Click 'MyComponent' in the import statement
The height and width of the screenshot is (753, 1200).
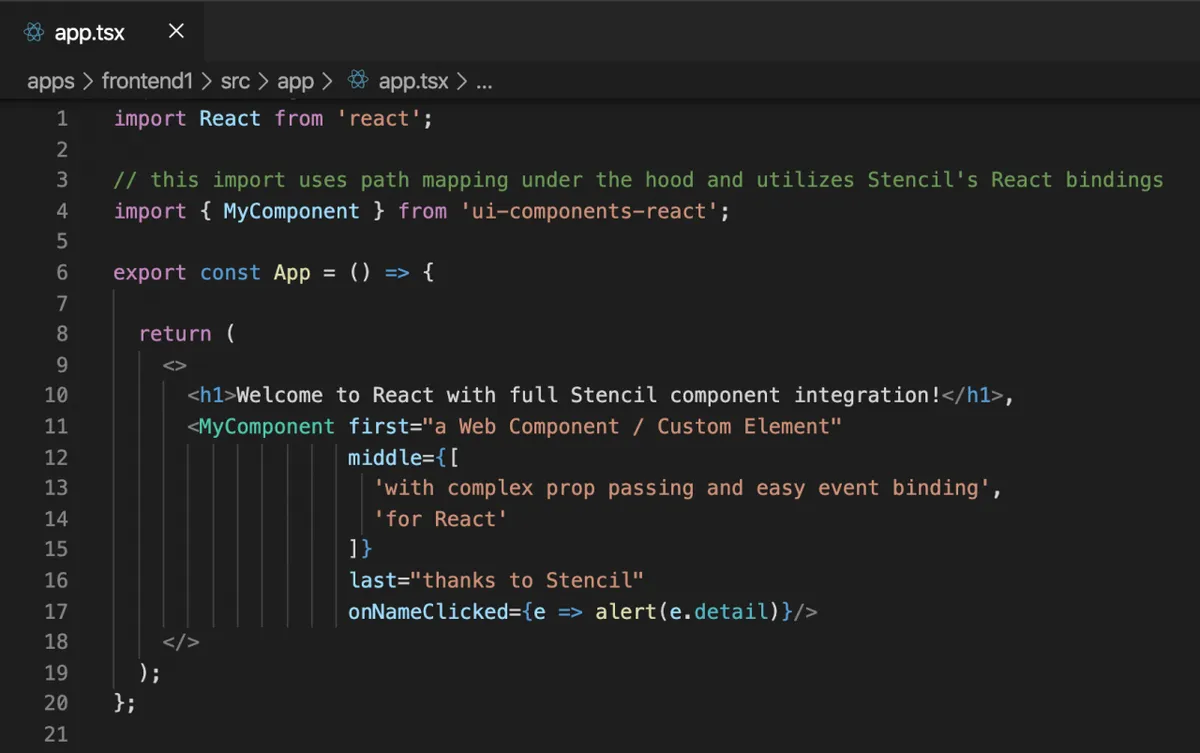(291, 211)
